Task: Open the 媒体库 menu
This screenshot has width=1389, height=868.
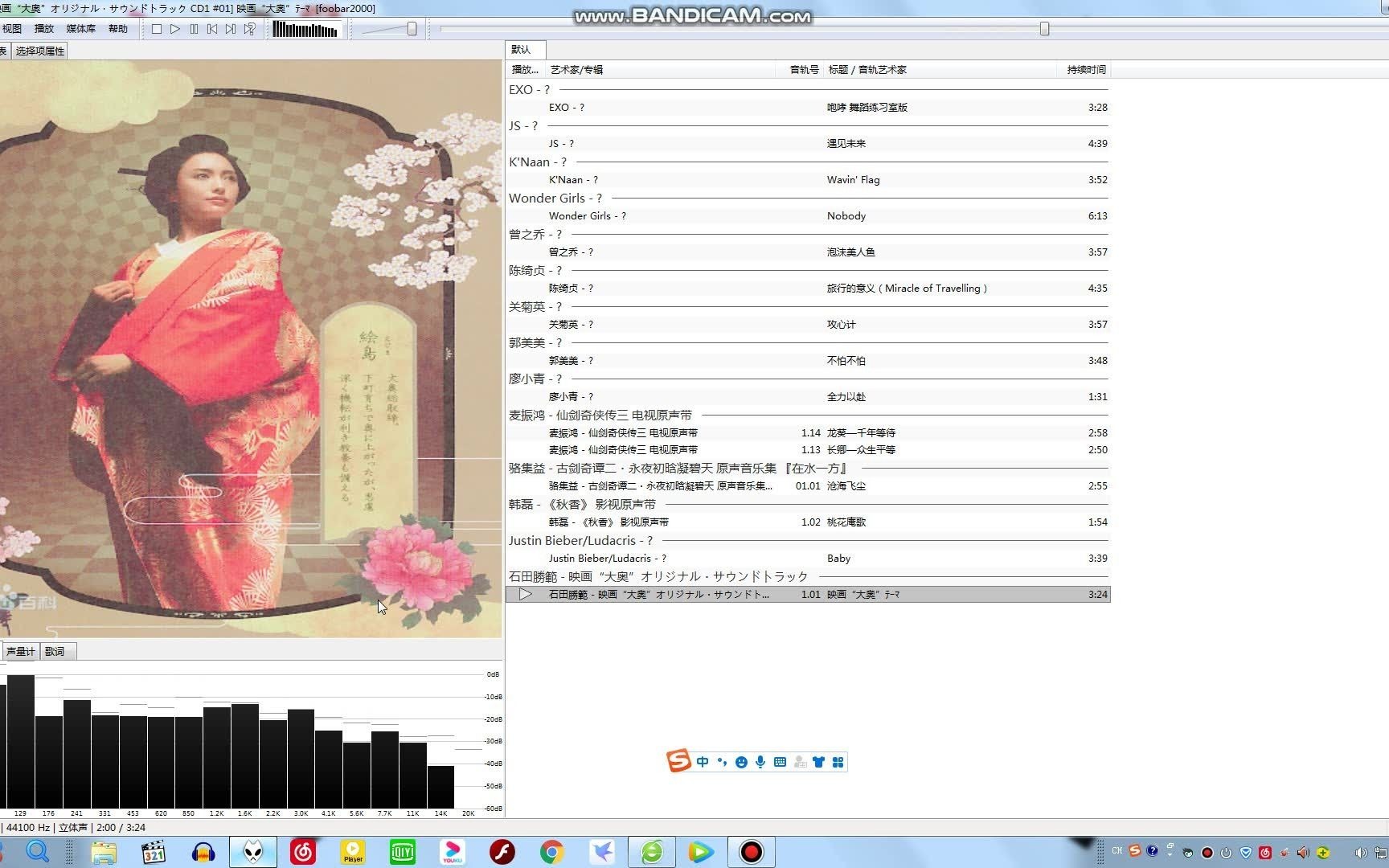Action: tap(80, 29)
